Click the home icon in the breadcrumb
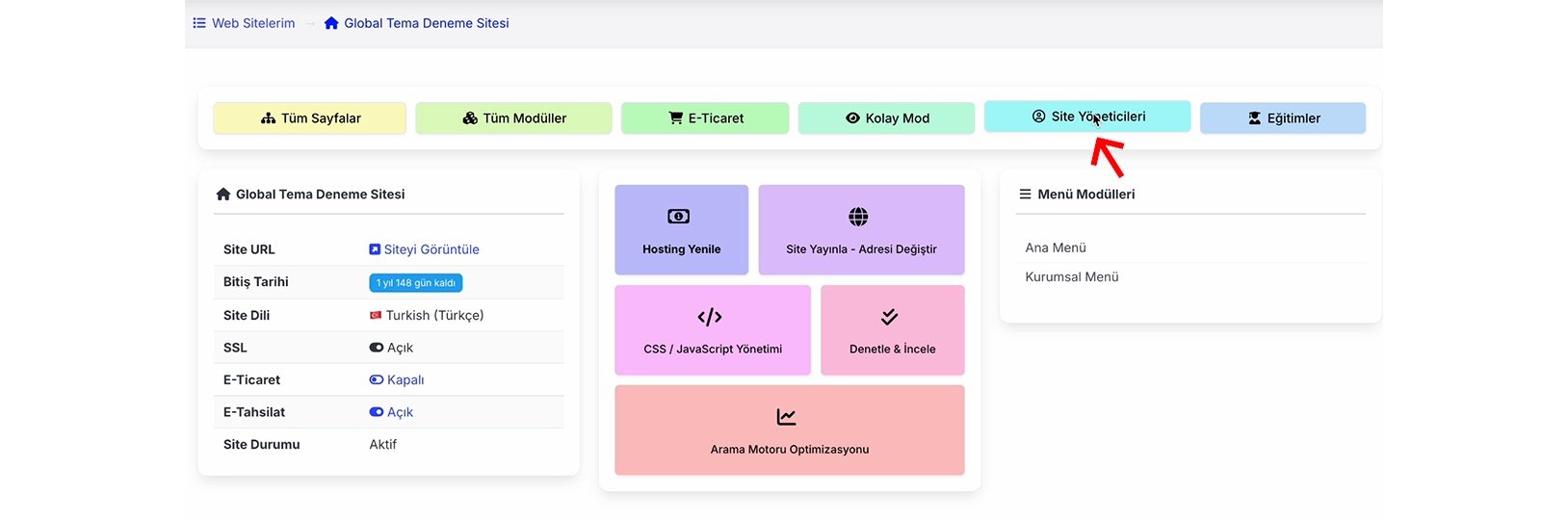Viewport: 1568px width, 520px height. pyautogui.click(x=331, y=23)
